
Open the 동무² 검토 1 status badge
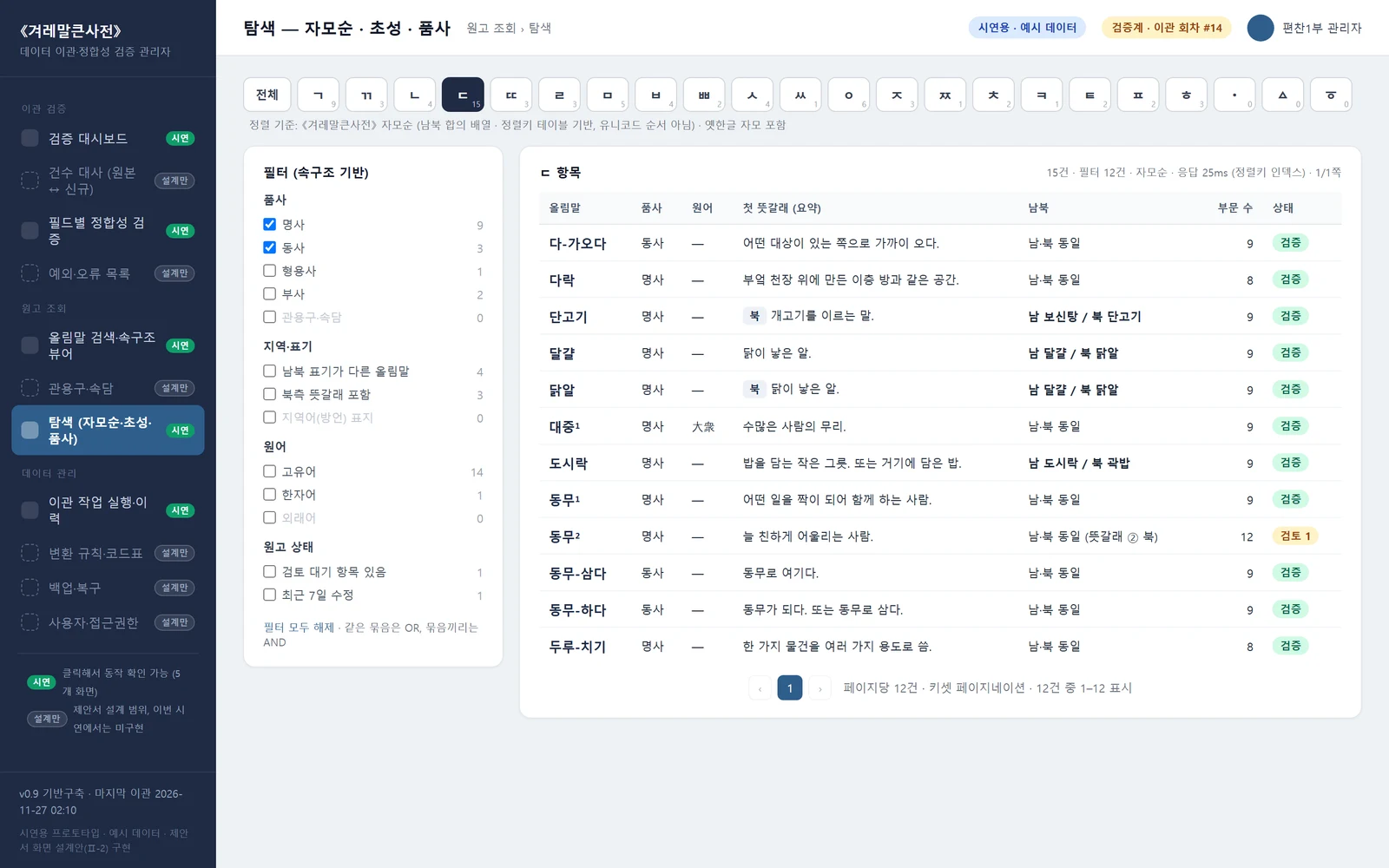(1295, 536)
